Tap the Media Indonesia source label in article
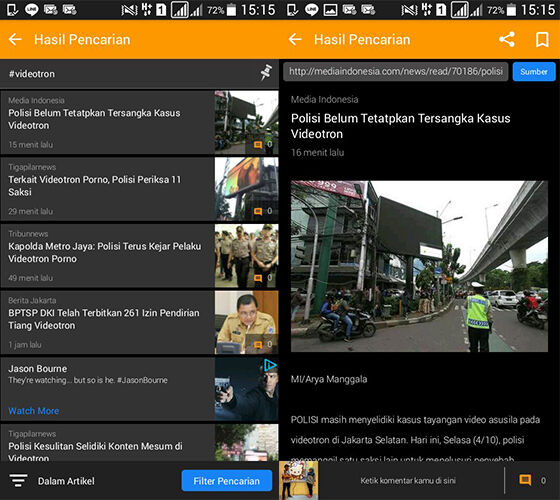560x500 pixels. click(x=324, y=99)
